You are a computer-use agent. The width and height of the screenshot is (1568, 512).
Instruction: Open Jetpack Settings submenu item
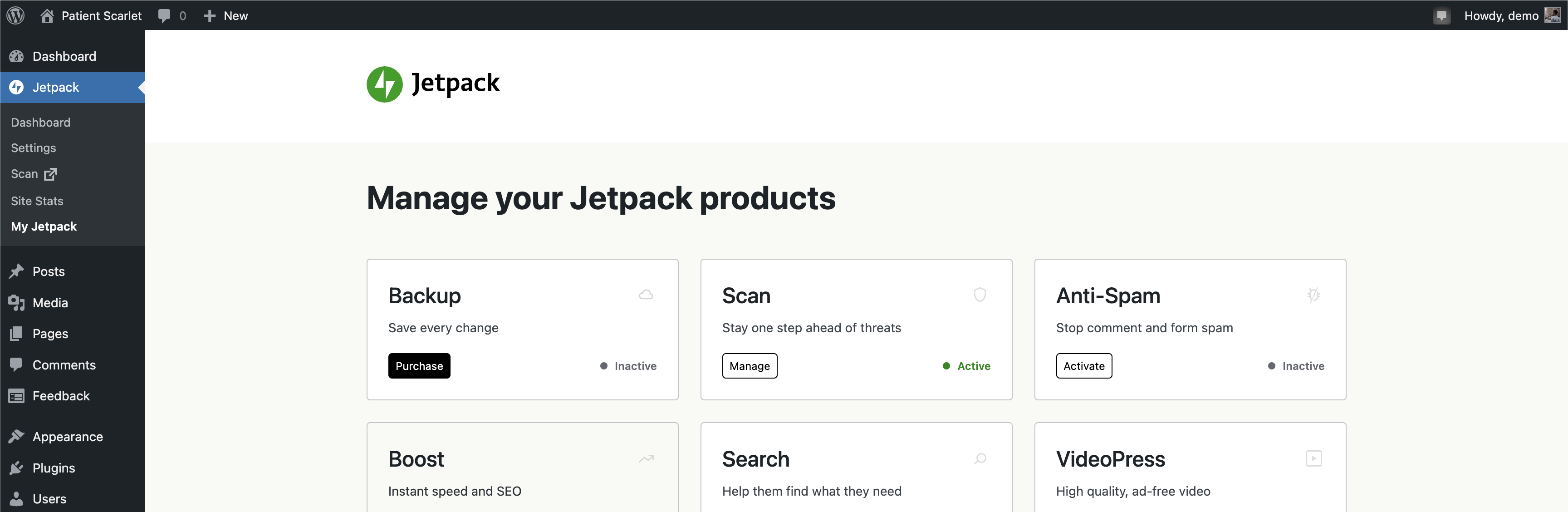pos(34,148)
